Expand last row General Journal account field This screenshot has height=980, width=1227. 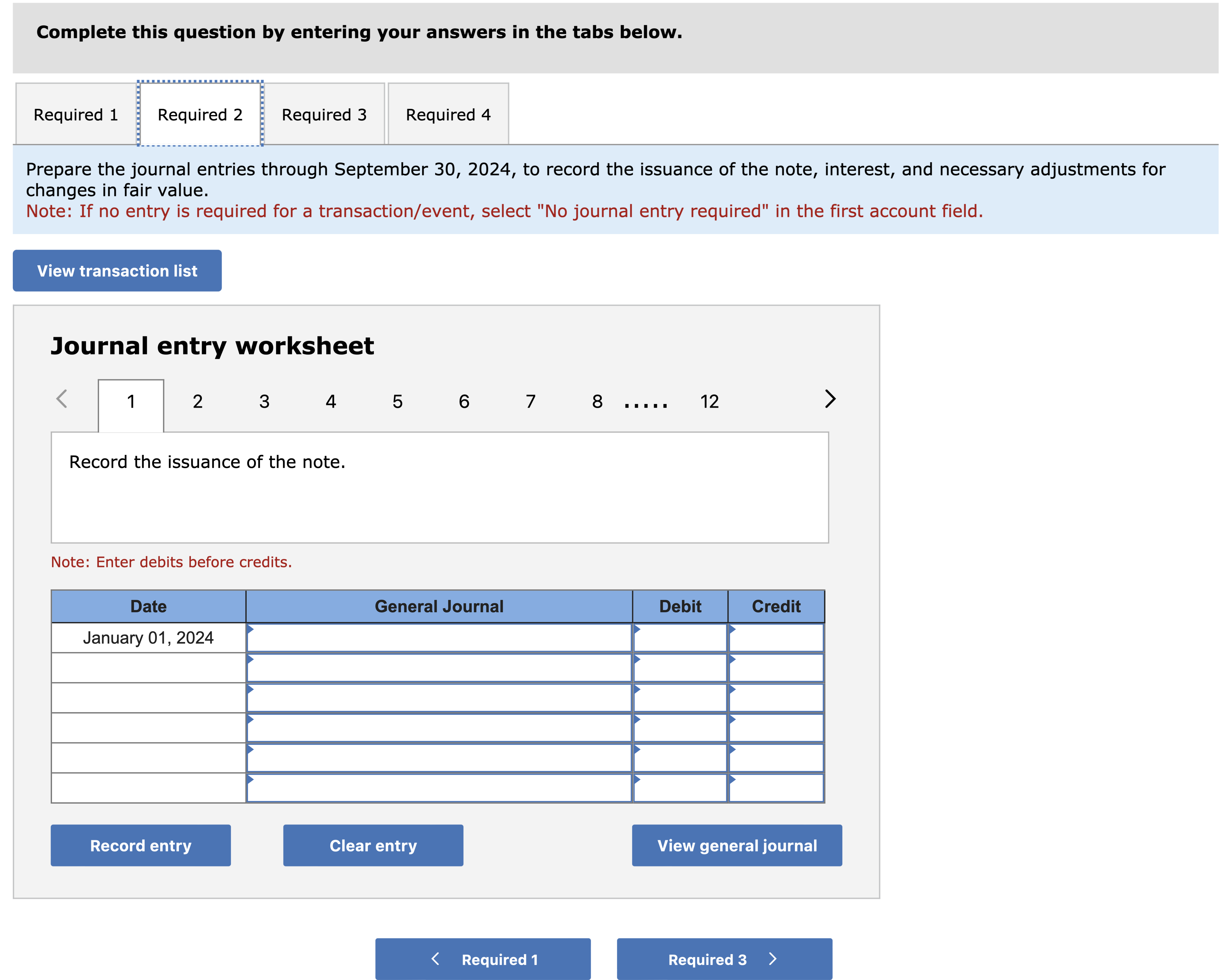439,788
